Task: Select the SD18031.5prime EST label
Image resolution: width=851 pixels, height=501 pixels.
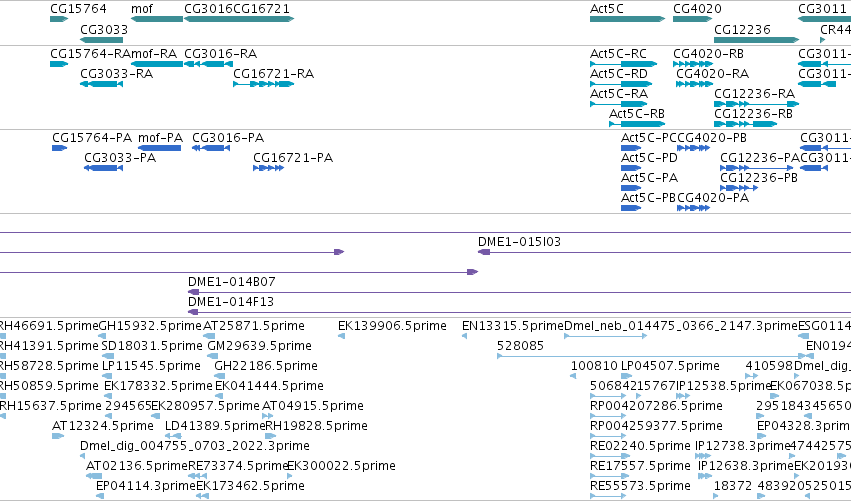Action: click(151, 345)
